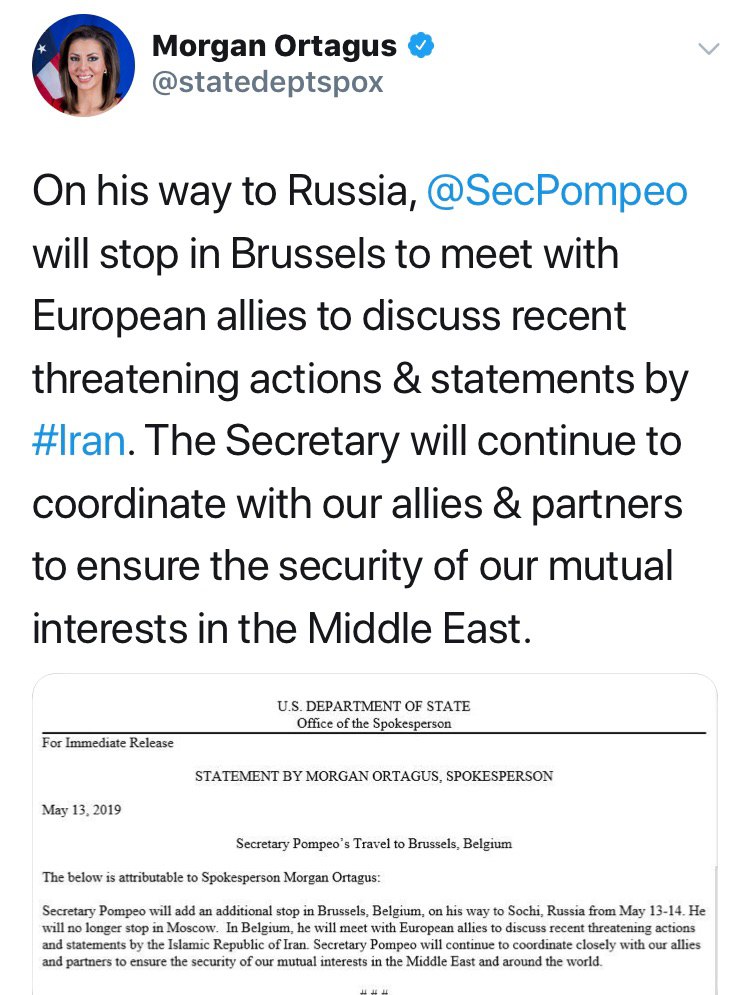Click the "# # #" end marker
Image resolution: width=750 pixels, height=995 pixels.
point(373,988)
